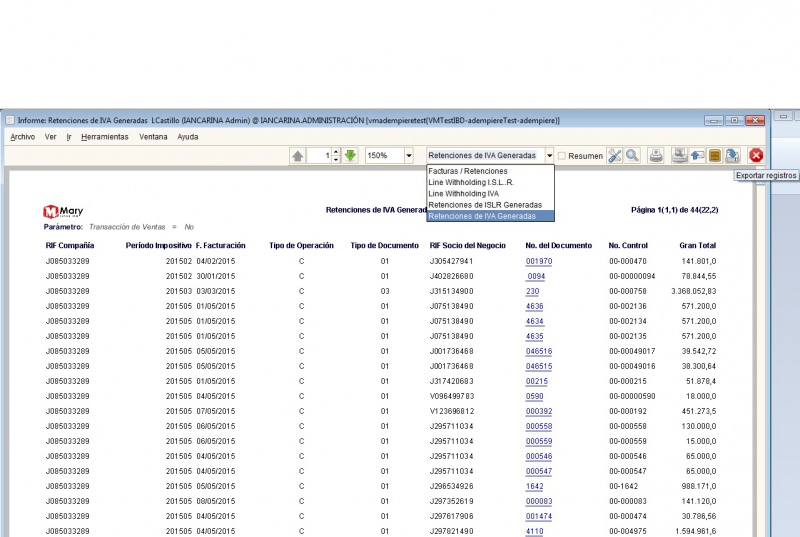The image size is (800, 537).
Task: Open print preview screen icon
Action: coord(679,156)
